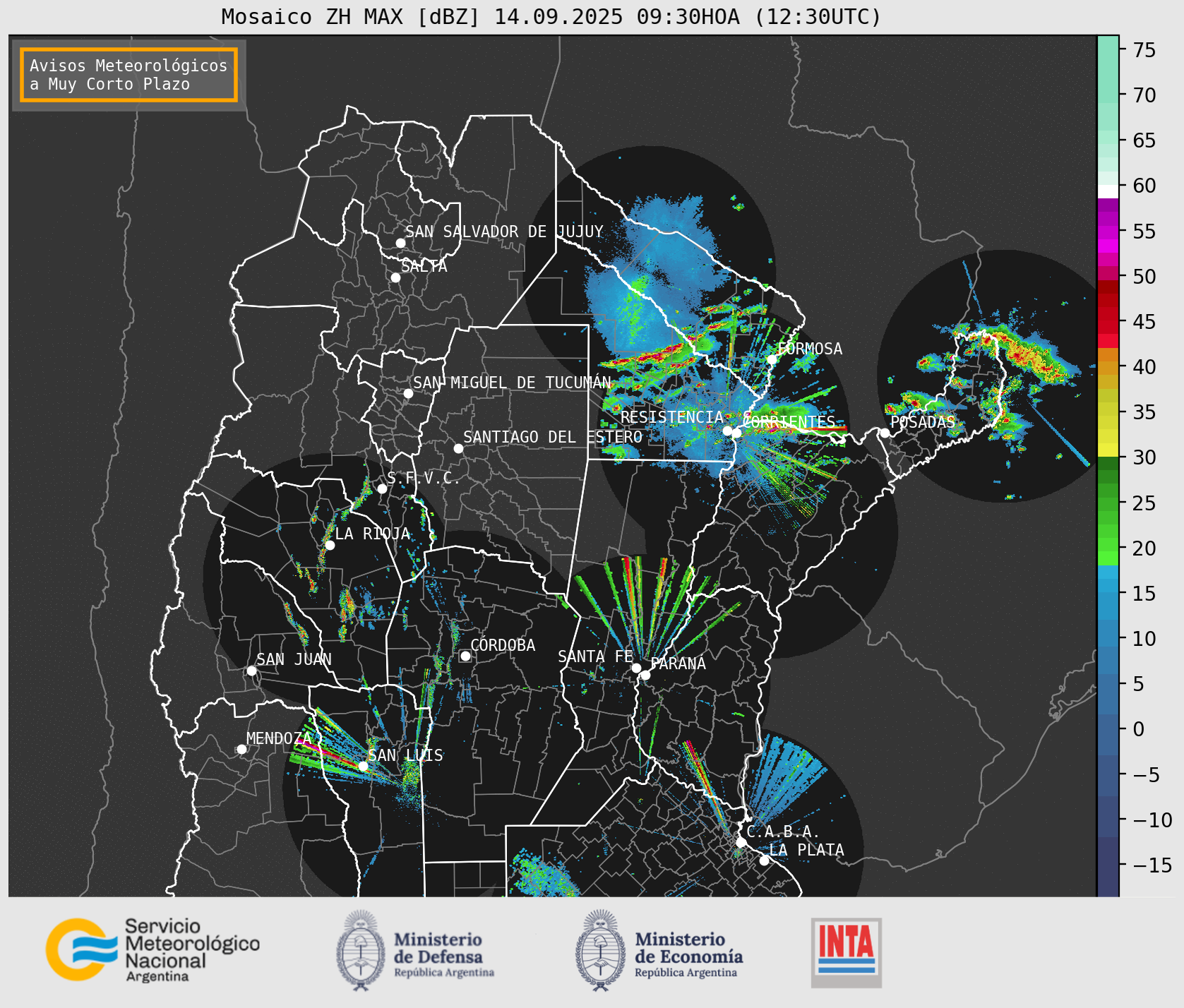Click the Mendoza city label
Image resolution: width=1184 pixels, height=1008 pixels.
click(279, 738)
